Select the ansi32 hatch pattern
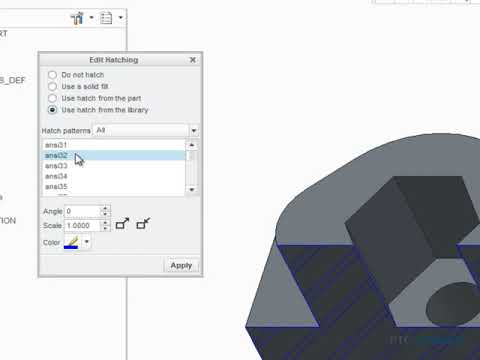Viewport: 480px width, 360px height. pos(113,155)
